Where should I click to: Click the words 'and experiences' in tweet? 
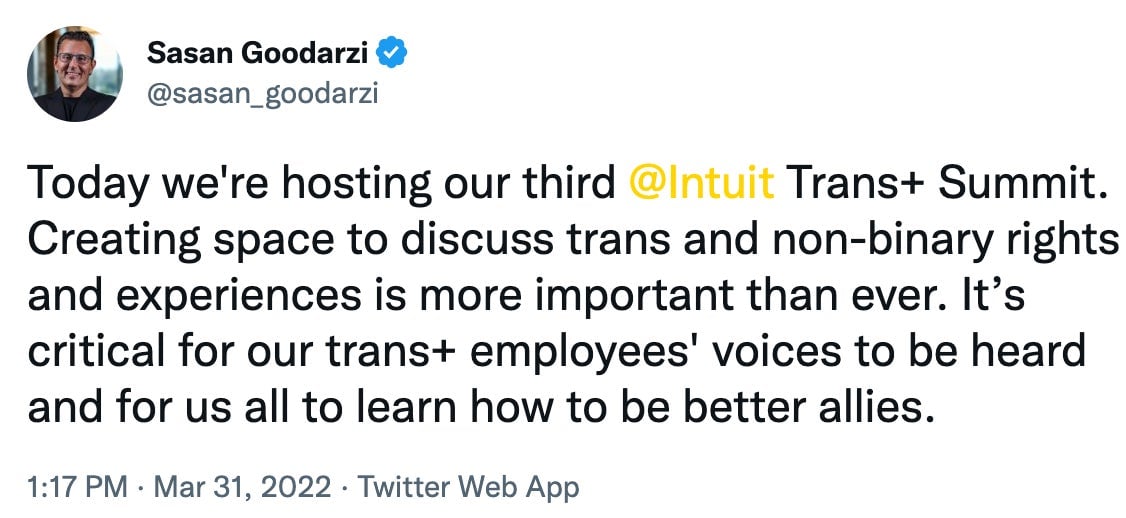195,298
